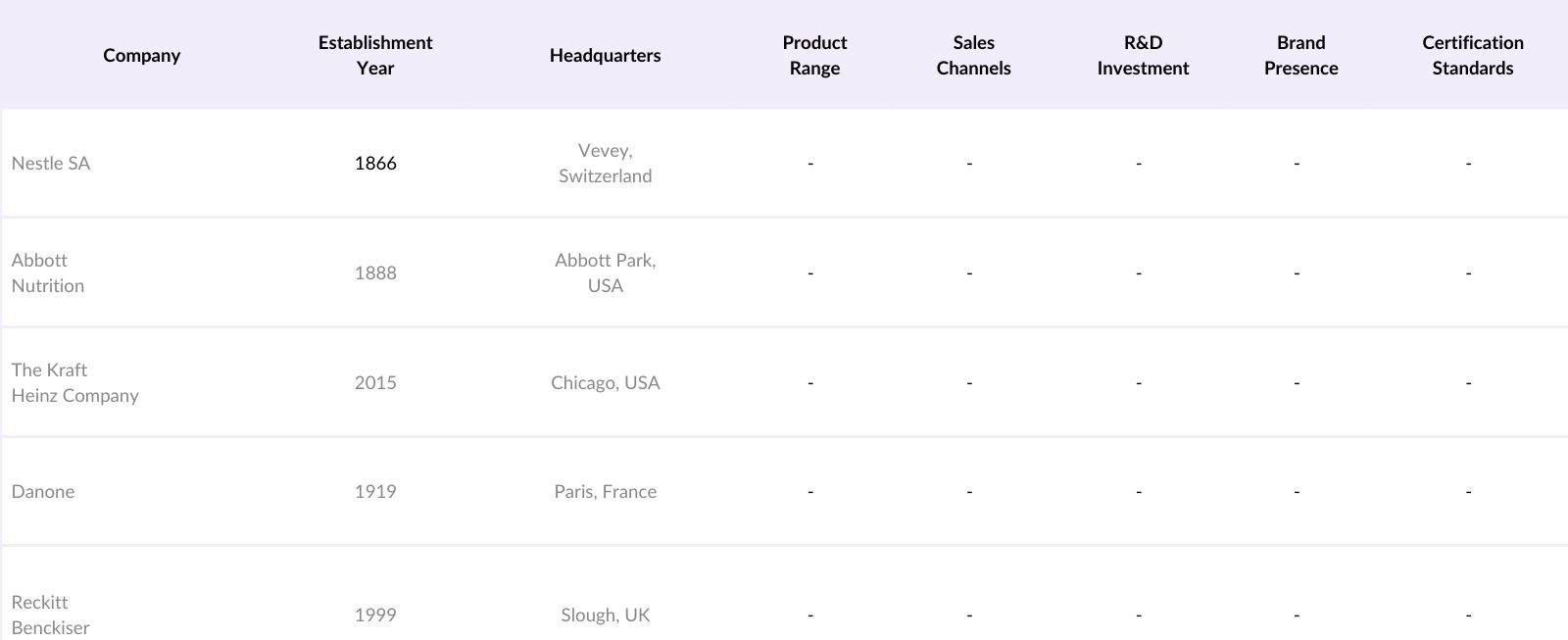Select the Slough, UK headquarters cell
This screenshot has height=640, width=1568.
point(605,615)
